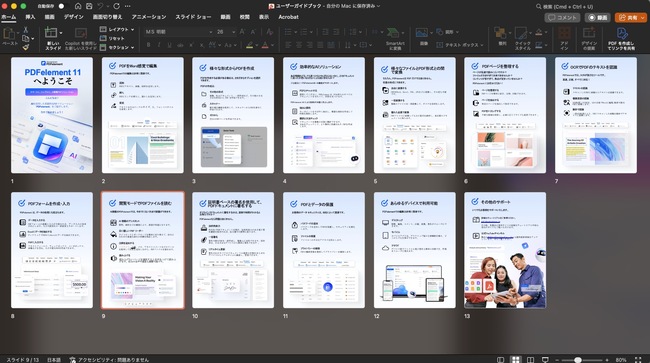Open the テキスト ボックス (Text Box) dropdown
This screenshot has width=650, height=363.
tap(460, 45)
